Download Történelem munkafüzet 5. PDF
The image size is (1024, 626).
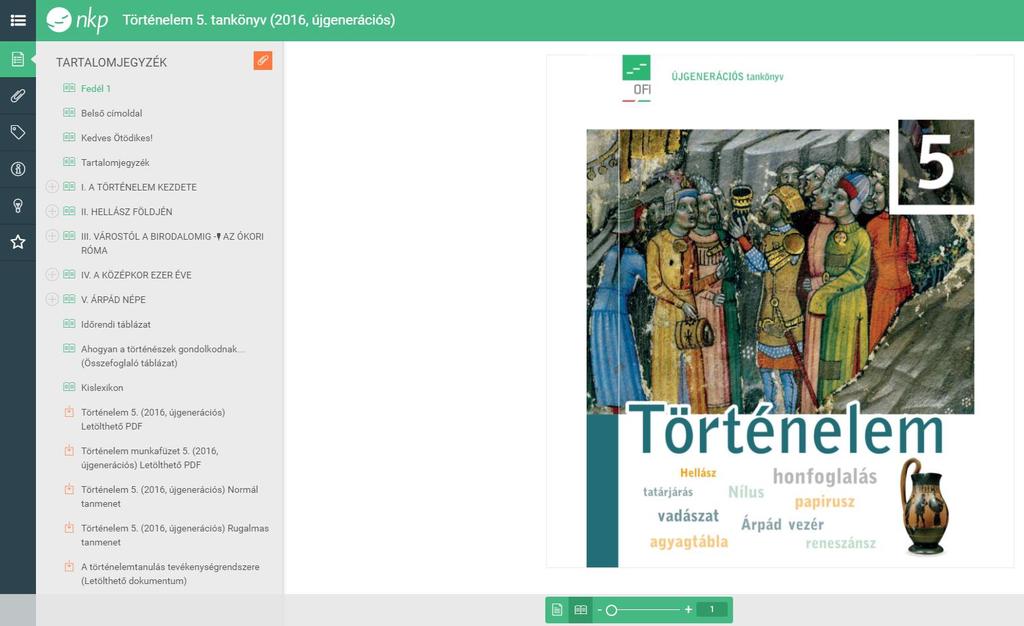pos(150,458)
